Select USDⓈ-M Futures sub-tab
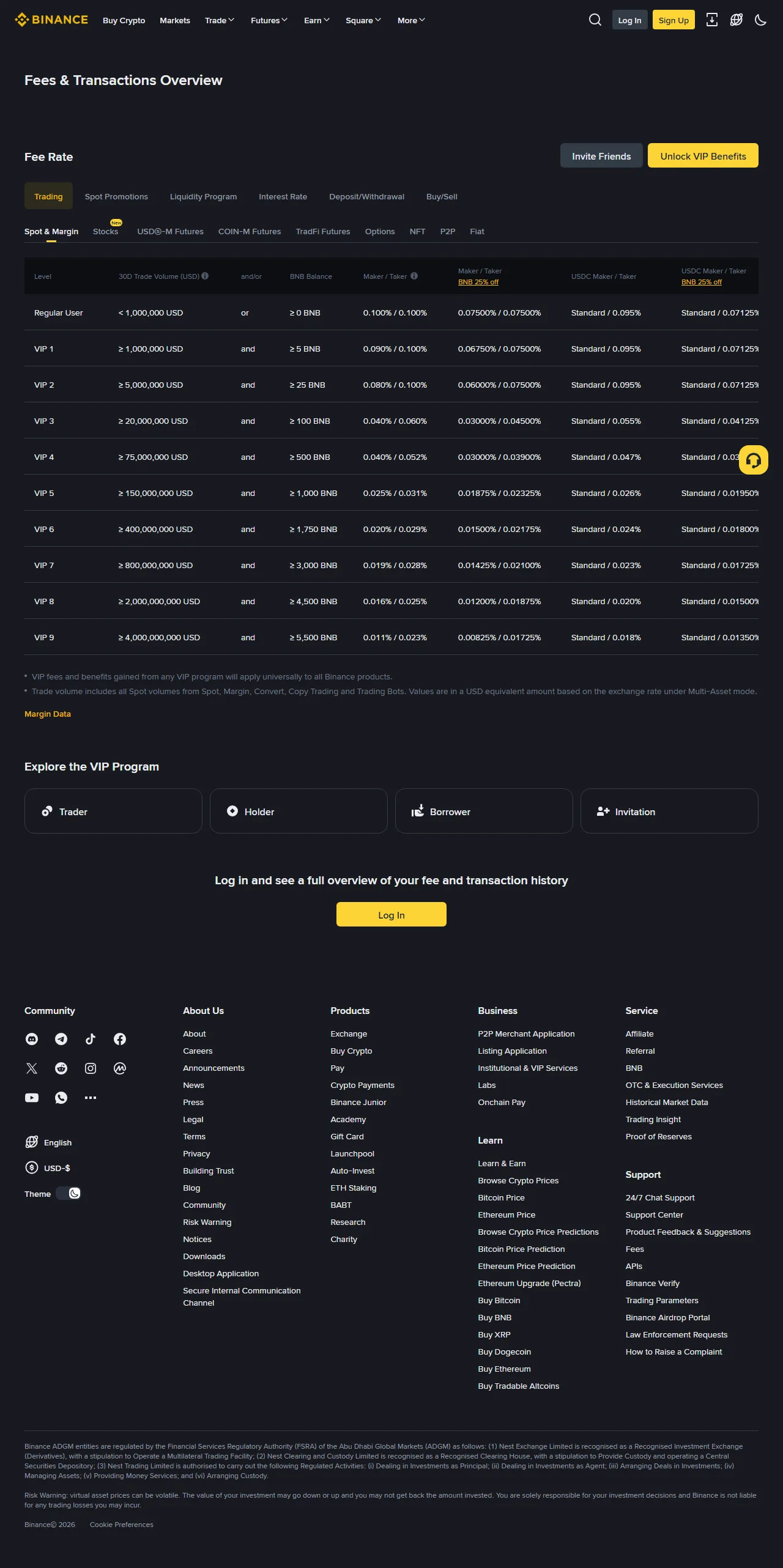 point(170,231)
